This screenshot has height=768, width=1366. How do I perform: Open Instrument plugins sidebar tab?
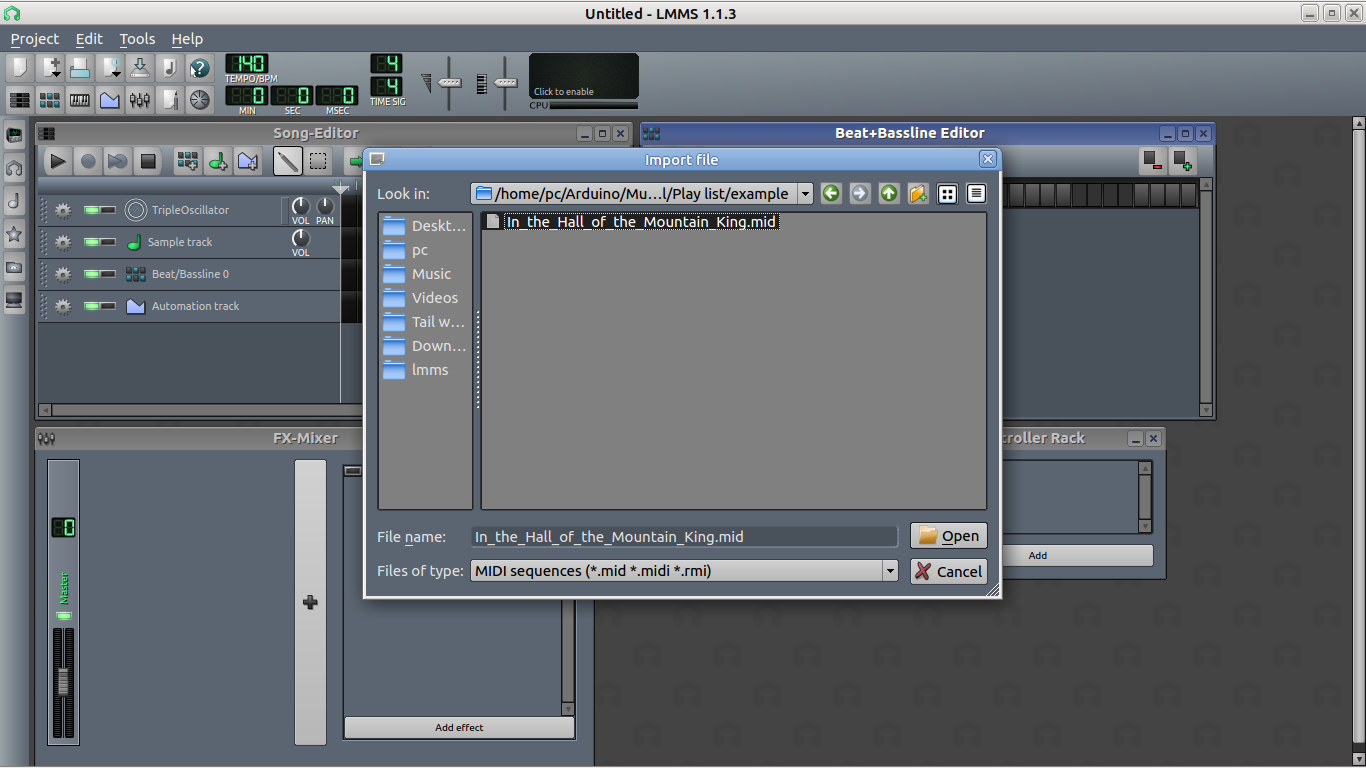click(x=14, y=134)
